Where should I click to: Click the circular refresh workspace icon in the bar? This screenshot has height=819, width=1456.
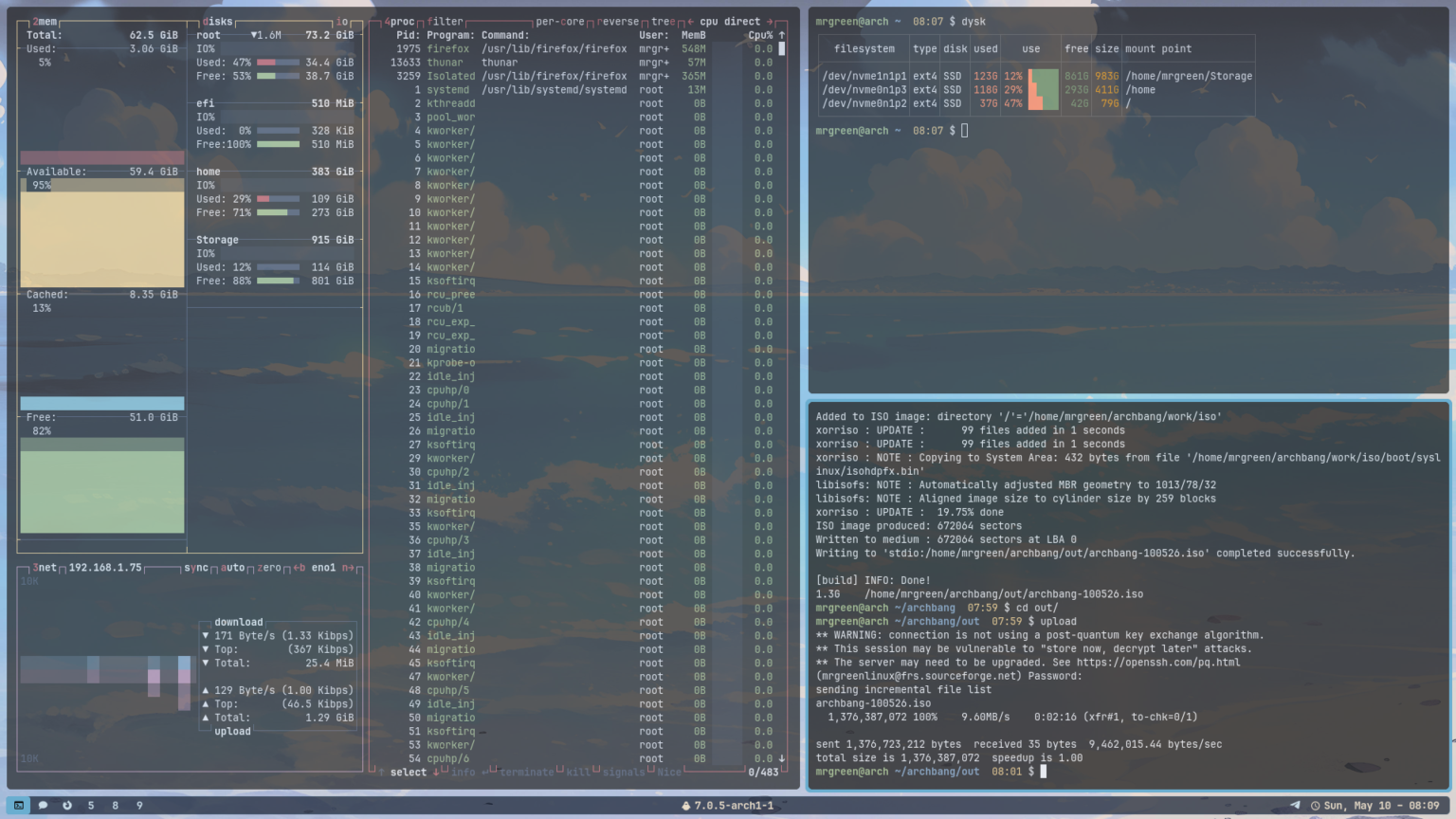(x=67, y=806)
